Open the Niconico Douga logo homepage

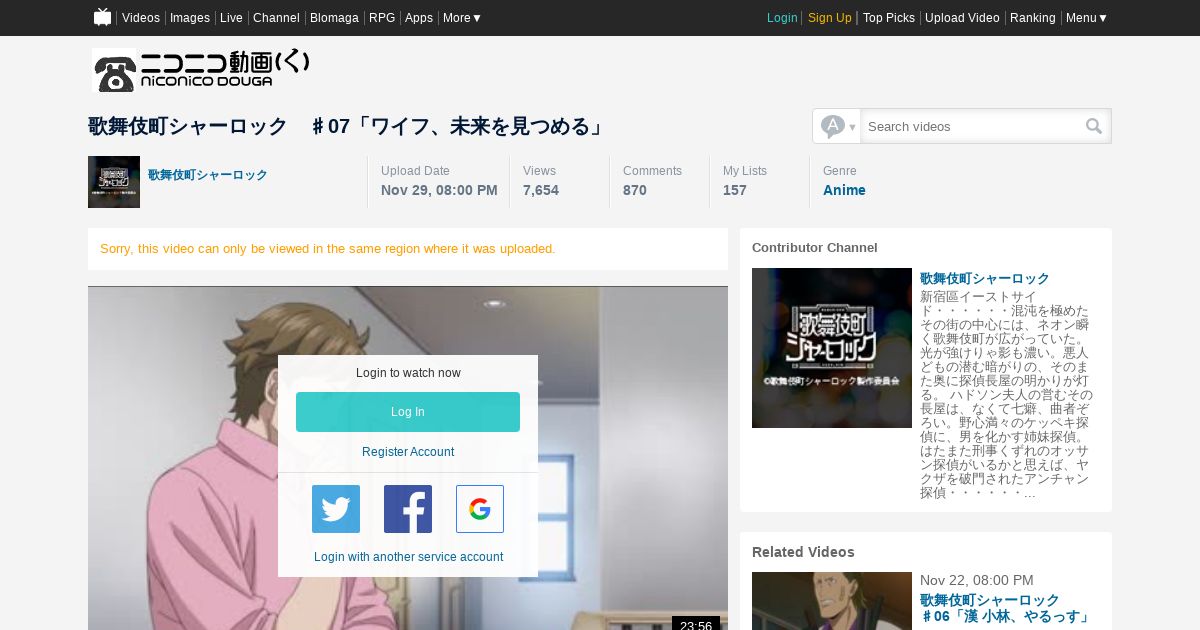point(200,70)
